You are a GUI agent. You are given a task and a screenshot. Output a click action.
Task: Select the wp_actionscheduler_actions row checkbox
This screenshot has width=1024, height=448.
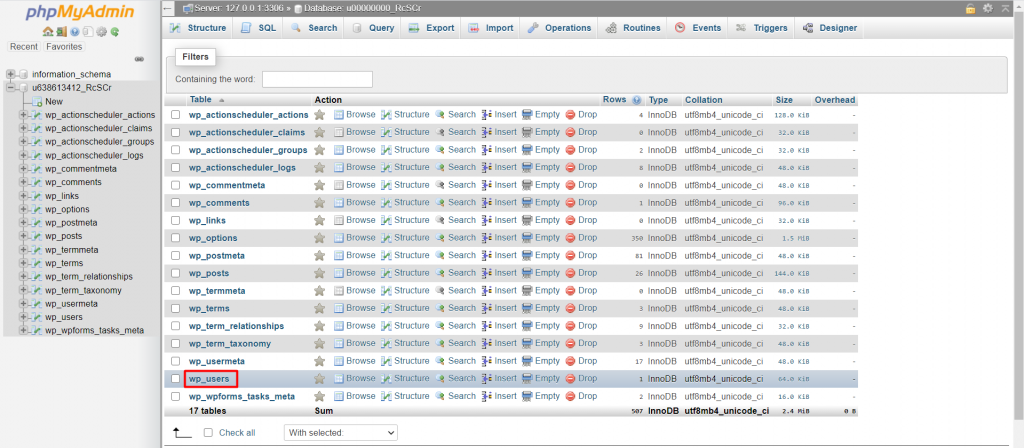176,115
